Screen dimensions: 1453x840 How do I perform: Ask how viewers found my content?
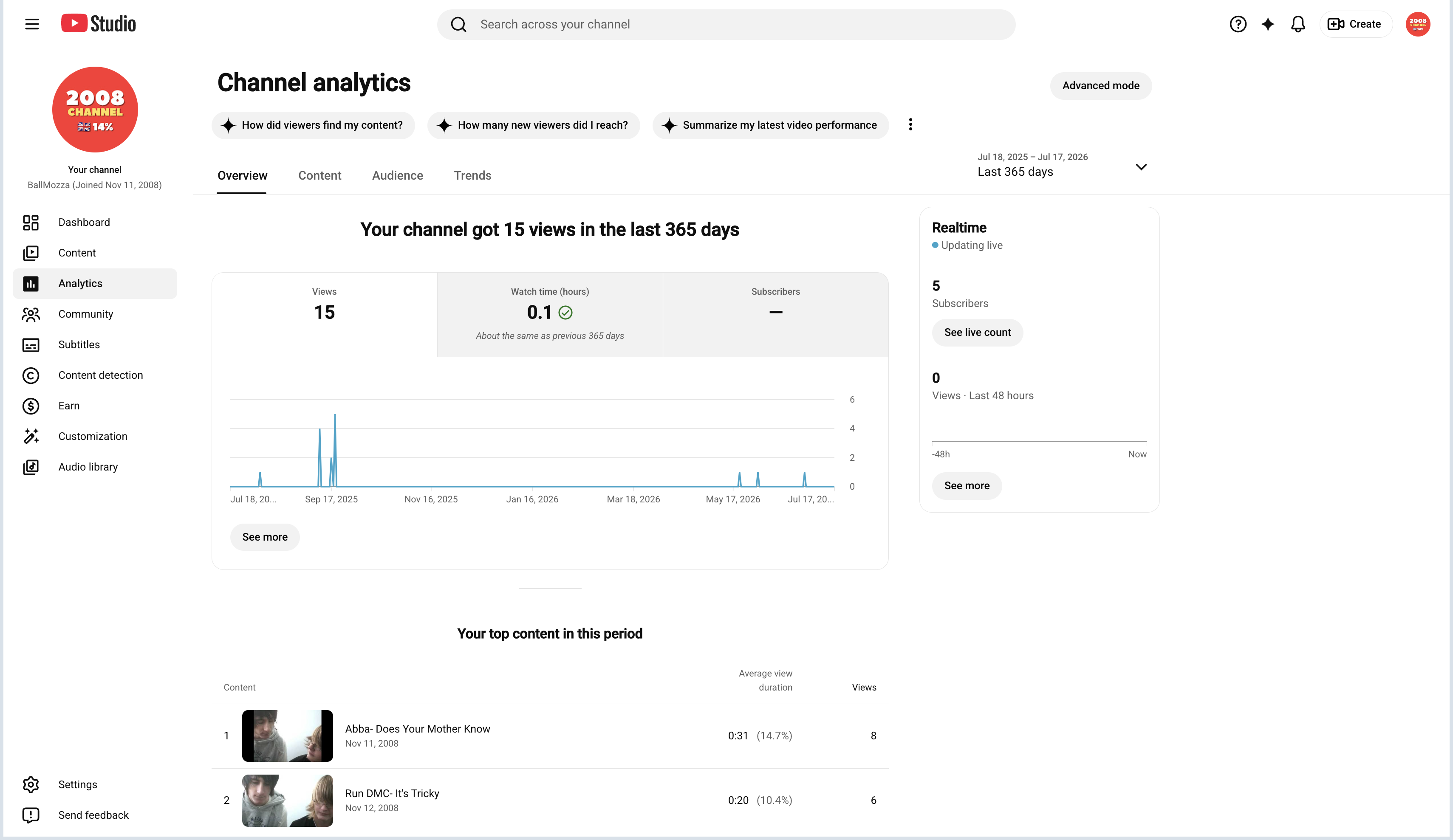point(313,125)
